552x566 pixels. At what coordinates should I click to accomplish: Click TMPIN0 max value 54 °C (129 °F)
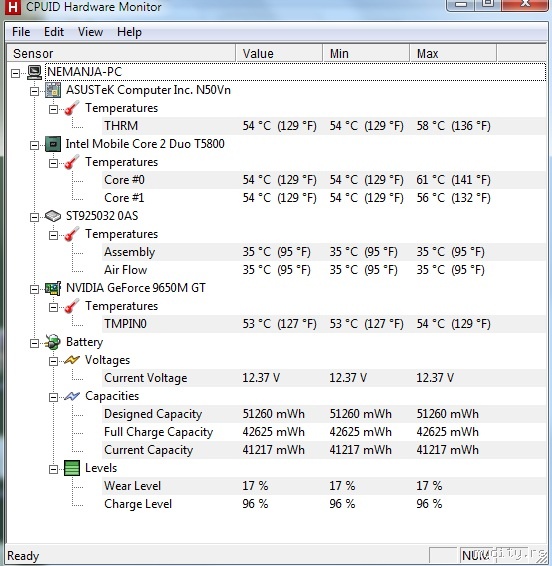click(453, 324)
